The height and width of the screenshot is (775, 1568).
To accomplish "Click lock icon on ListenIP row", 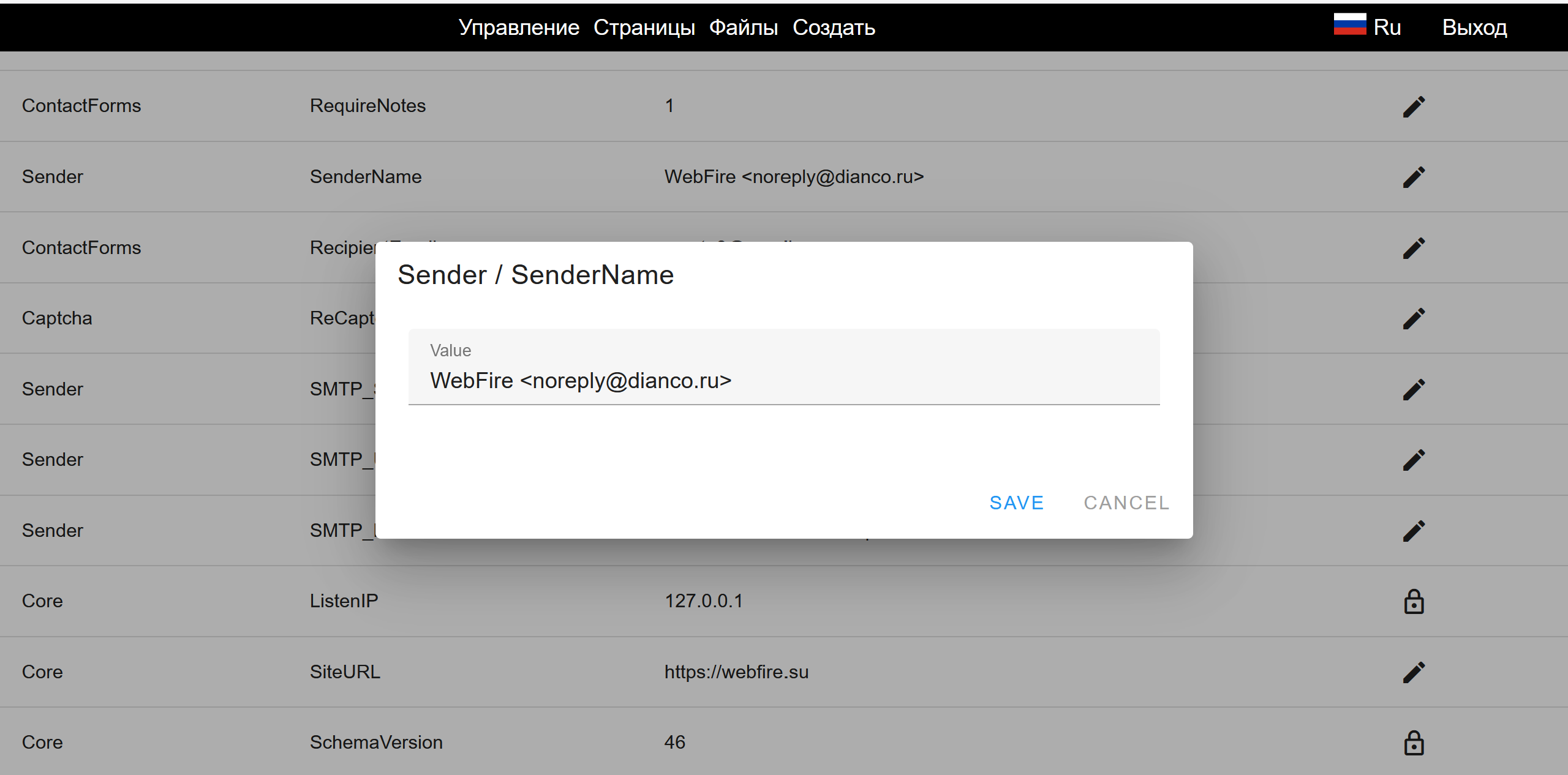I will tap(1414, 601).
